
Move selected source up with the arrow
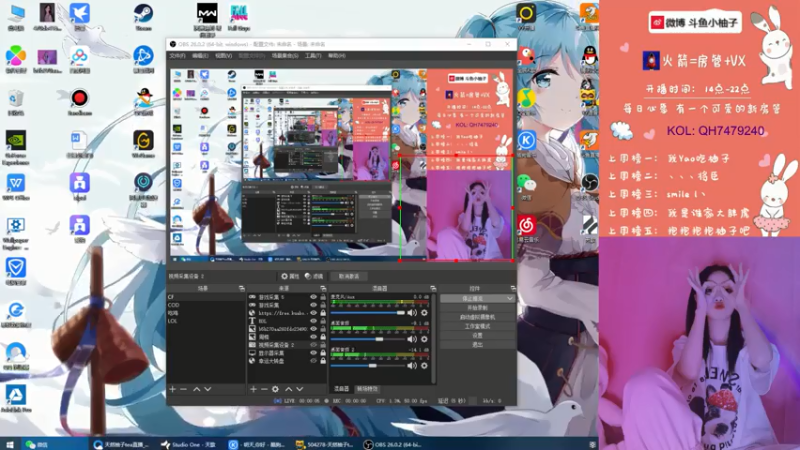[288, 389]
